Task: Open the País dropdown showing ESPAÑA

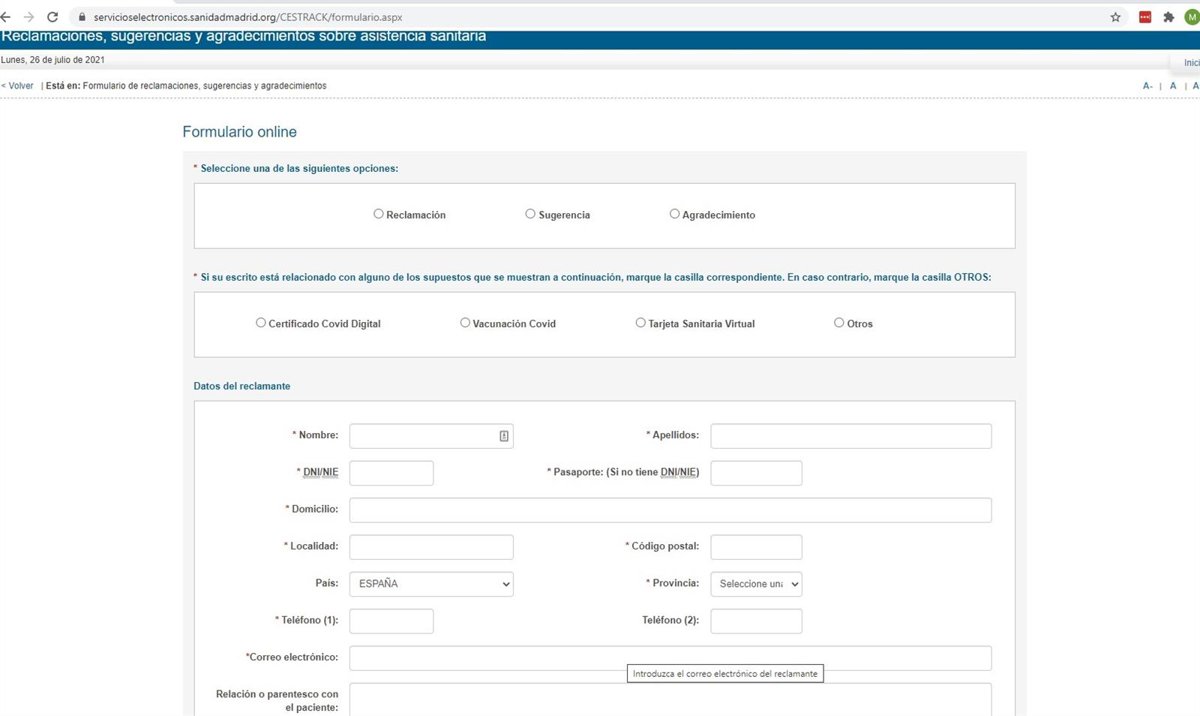Action: tap(431, 584)
